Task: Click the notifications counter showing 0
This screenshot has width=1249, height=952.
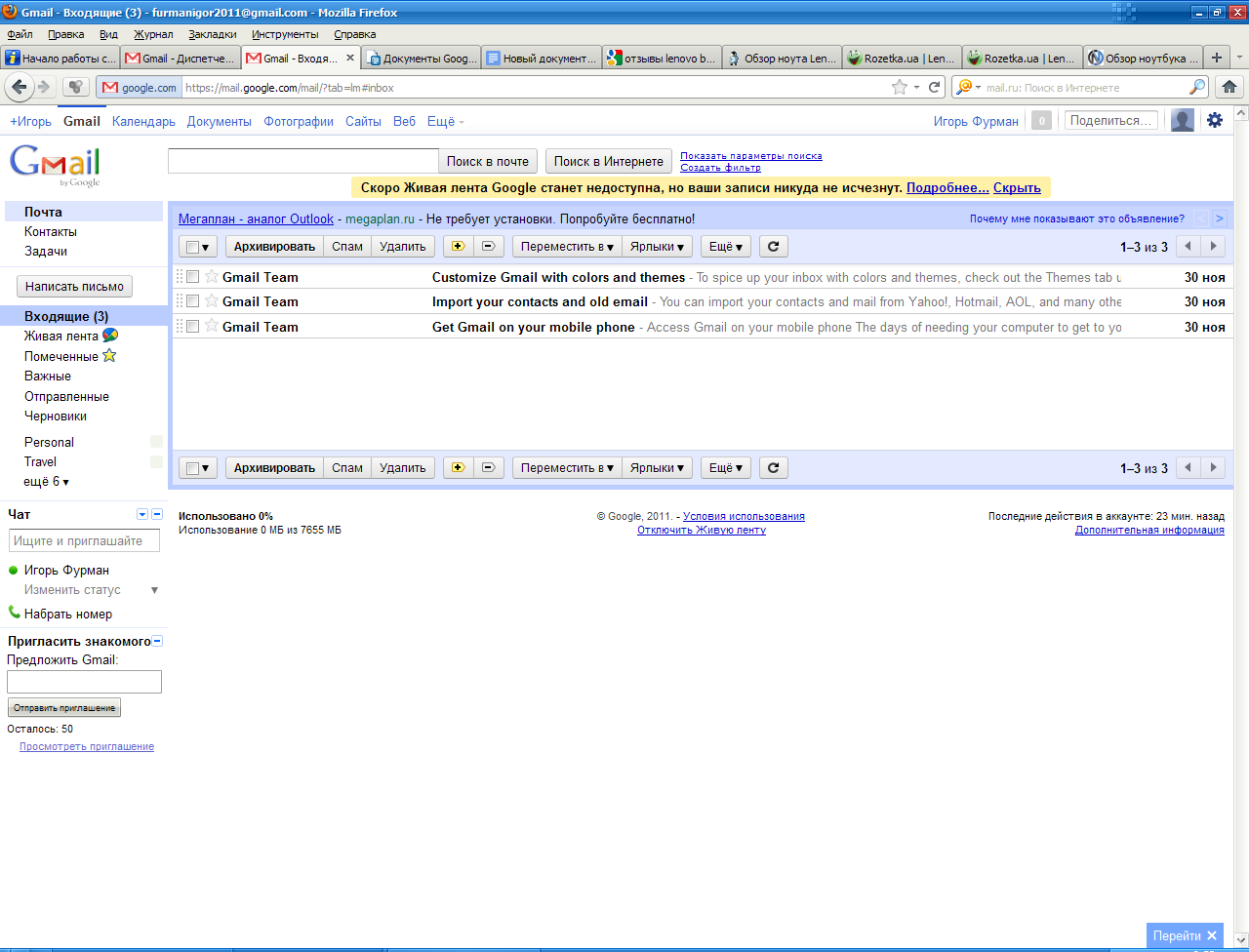Action: tap(1042, 121)
